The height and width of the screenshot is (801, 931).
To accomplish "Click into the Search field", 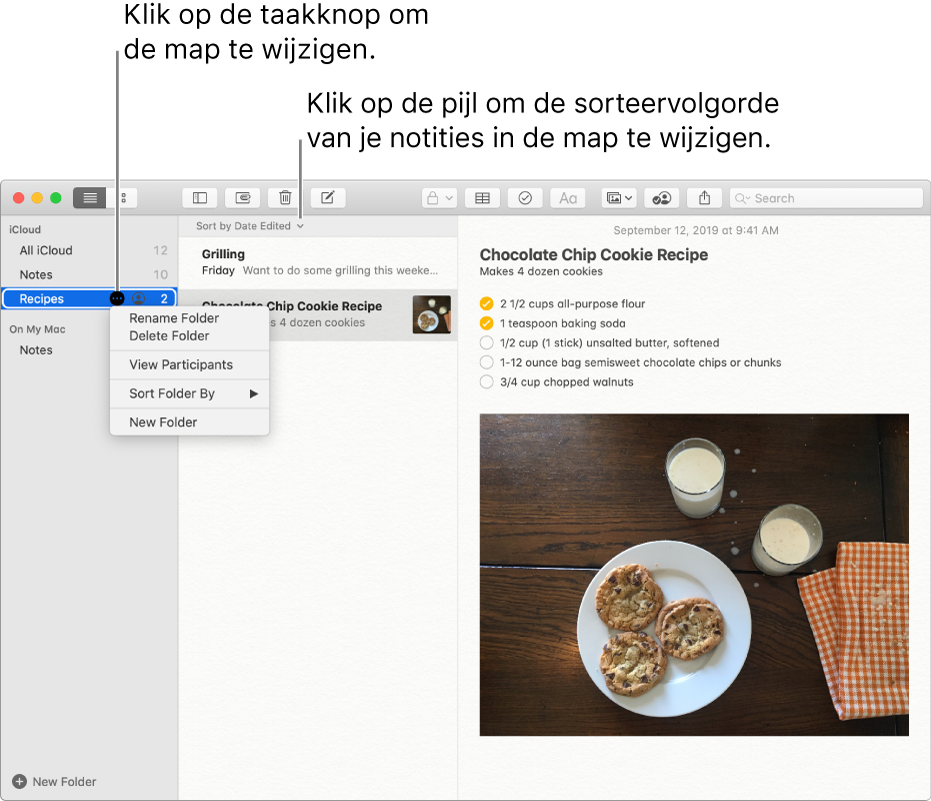I will (x=826, y=198).
